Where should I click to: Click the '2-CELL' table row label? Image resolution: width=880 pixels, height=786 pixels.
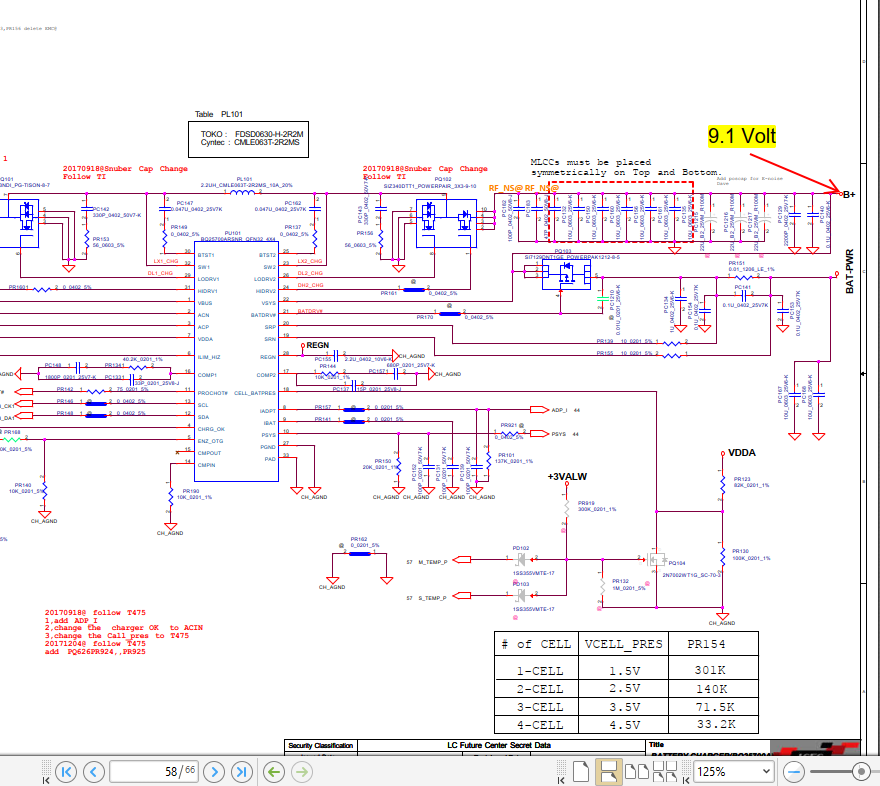pos(540,689)
